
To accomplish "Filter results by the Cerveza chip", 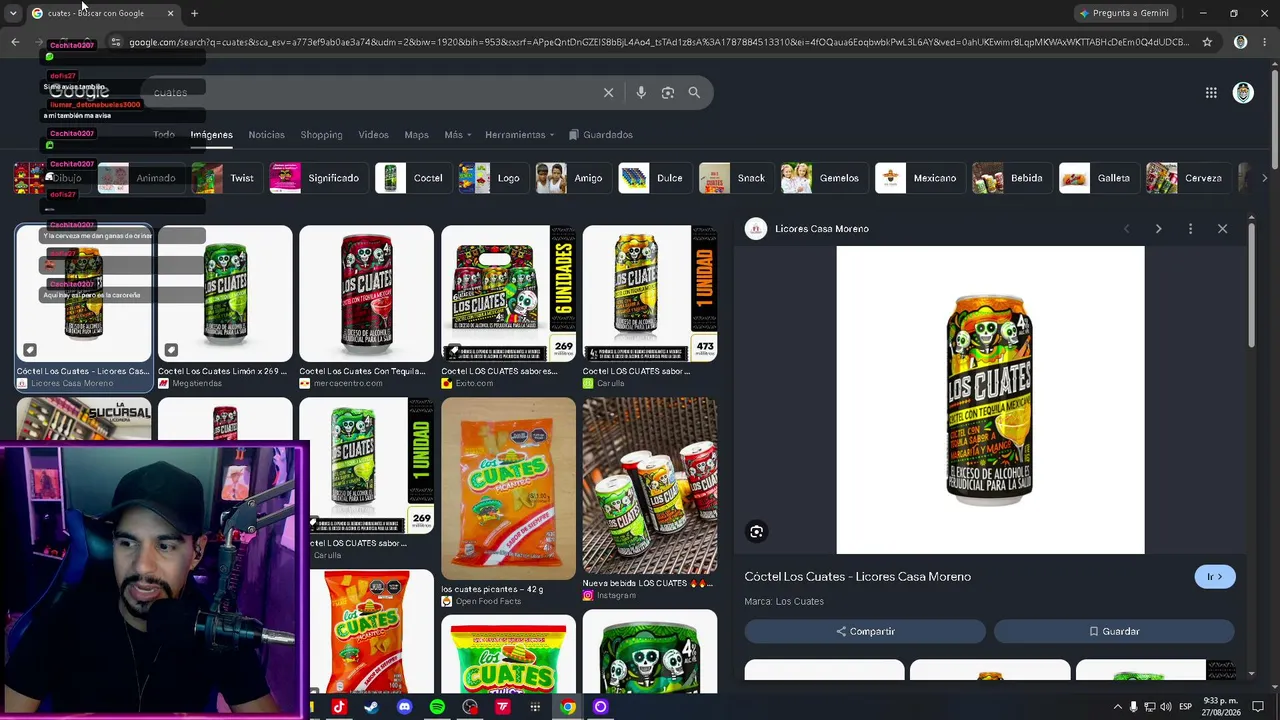I will tap(1187, 178).
